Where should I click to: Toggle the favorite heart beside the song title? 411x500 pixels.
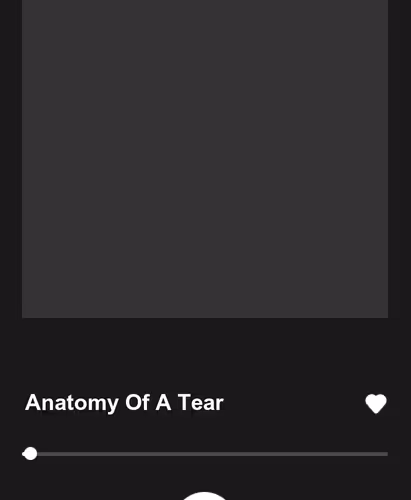point(376,403)
